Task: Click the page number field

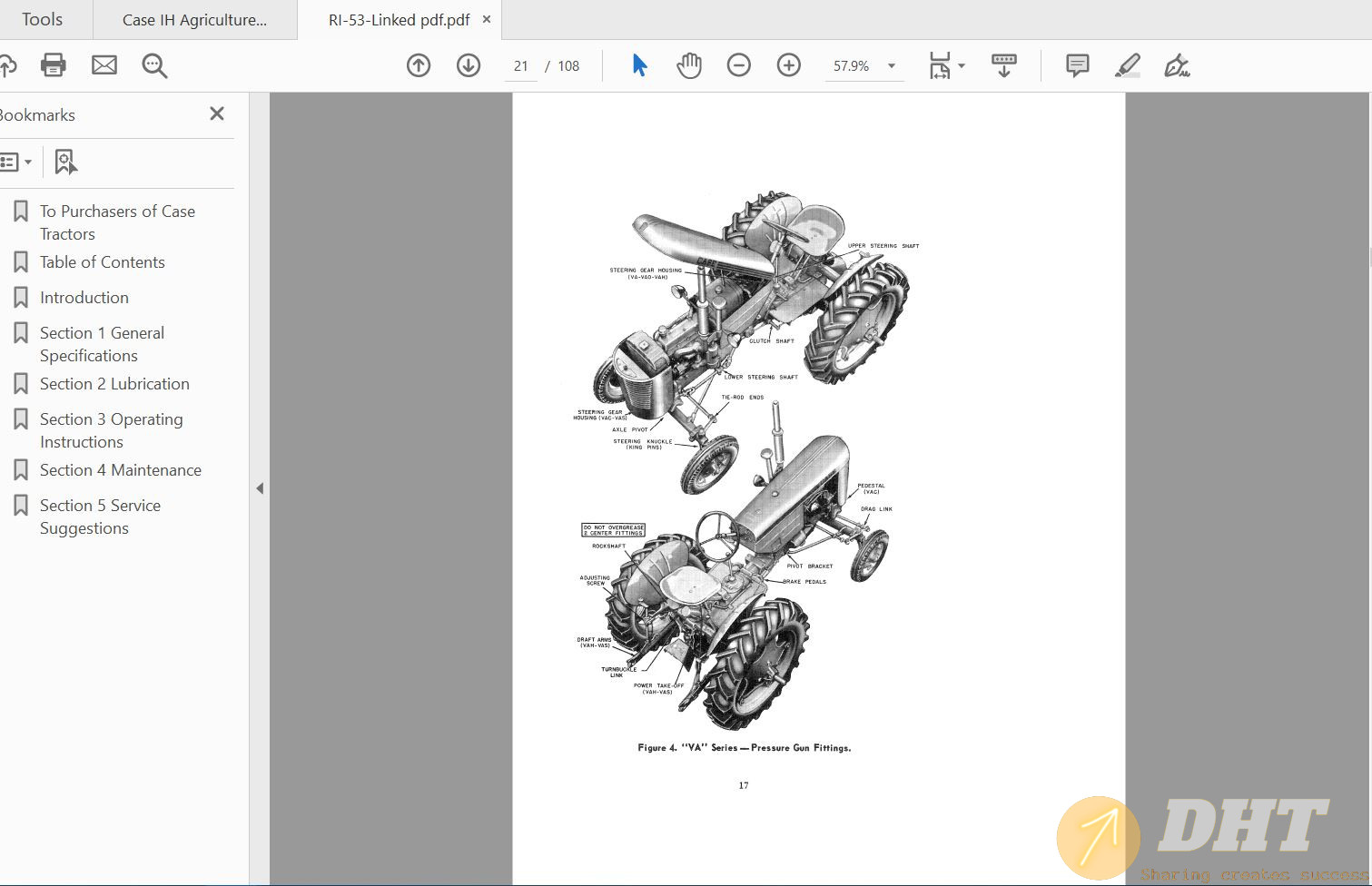Action: coord(521,65)
